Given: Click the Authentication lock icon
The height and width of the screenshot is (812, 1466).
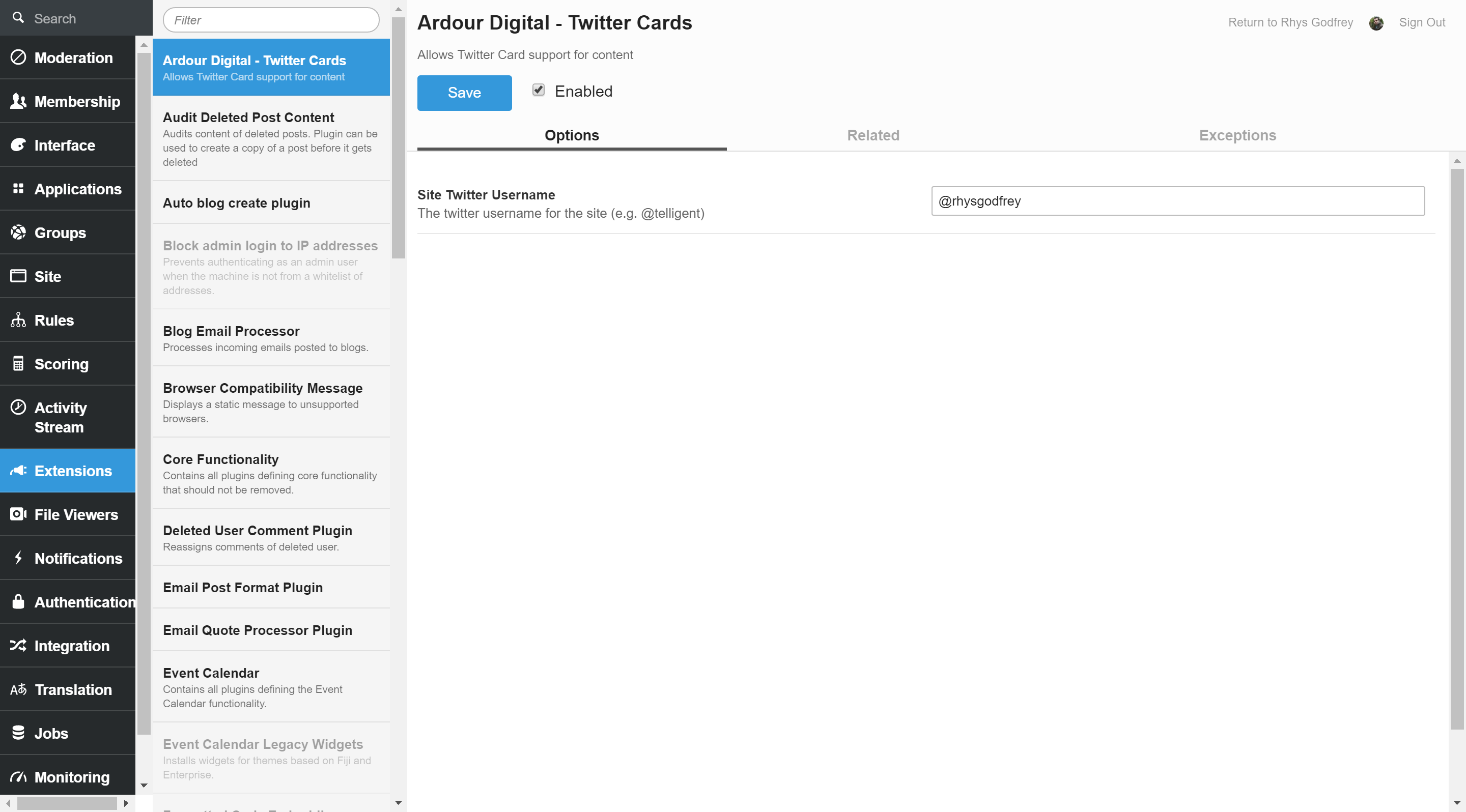Looking at the screenshot, I should [18, 602].
